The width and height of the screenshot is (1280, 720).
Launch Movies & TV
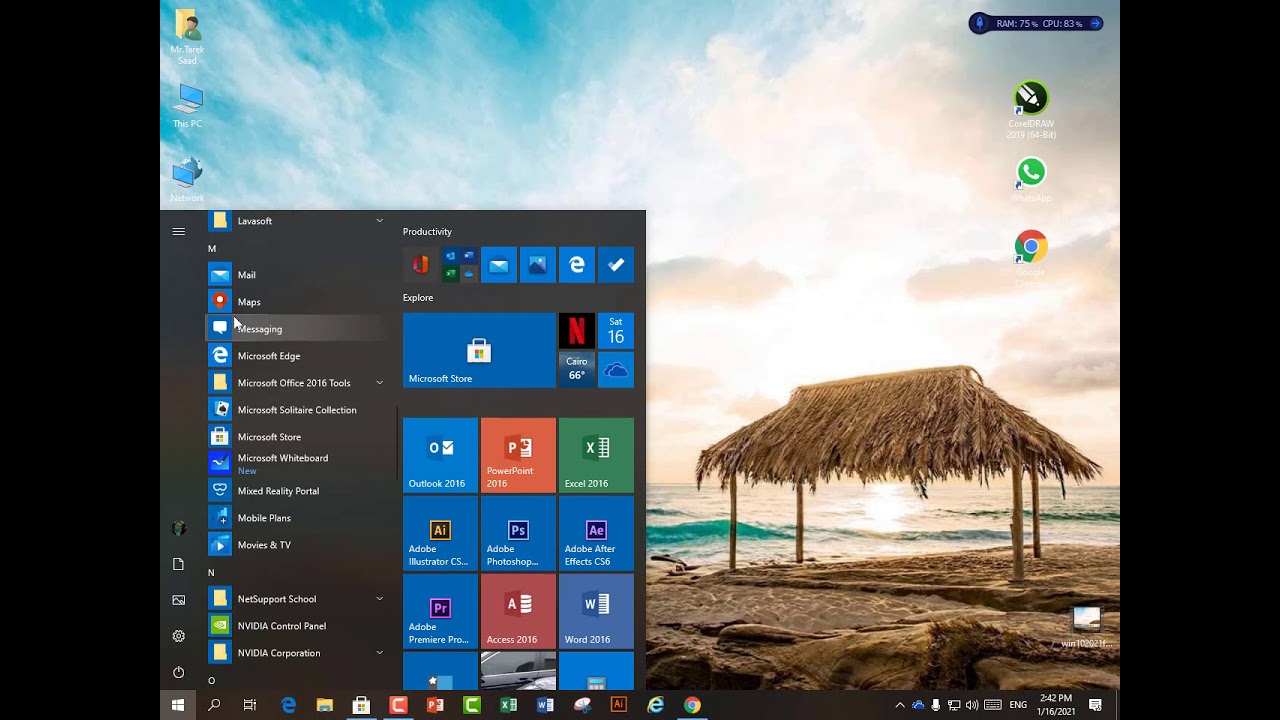pyautogui.click(x=295, y=545)
